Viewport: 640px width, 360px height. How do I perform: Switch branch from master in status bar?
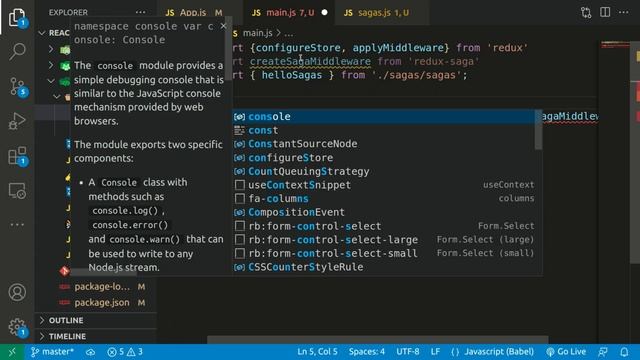(x=52, y=352)
